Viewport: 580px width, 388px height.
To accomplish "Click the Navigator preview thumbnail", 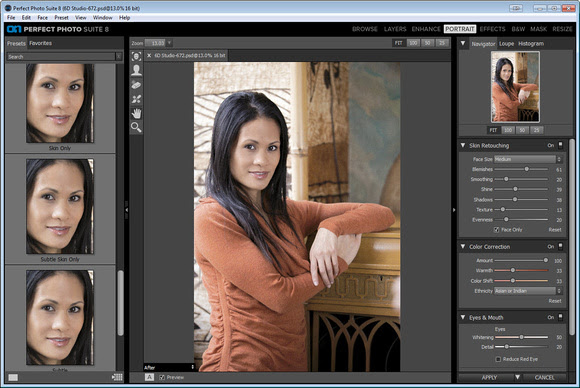I will tap(515, 87).
